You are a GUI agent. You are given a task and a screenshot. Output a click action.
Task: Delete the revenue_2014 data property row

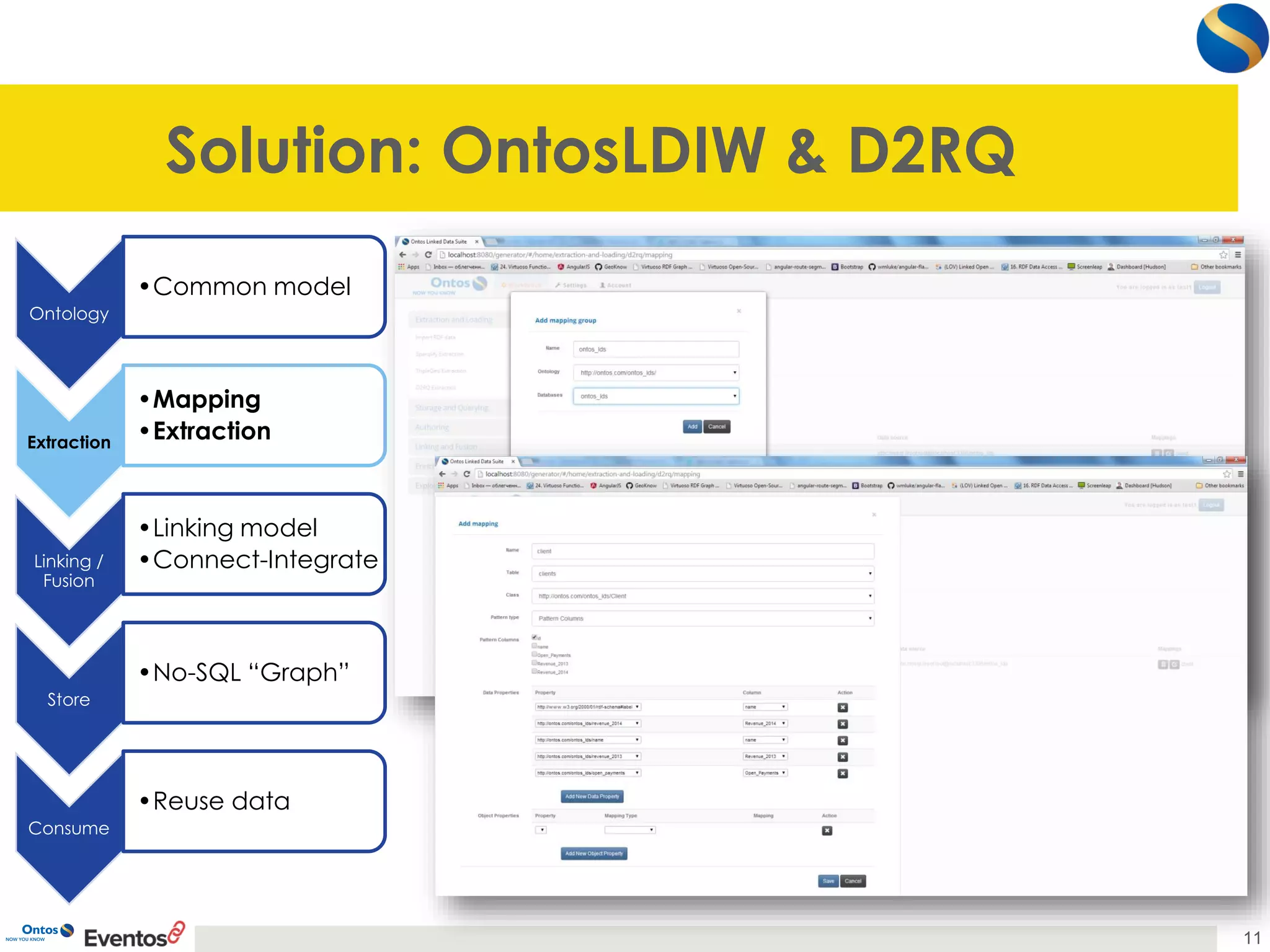point(843,724)
